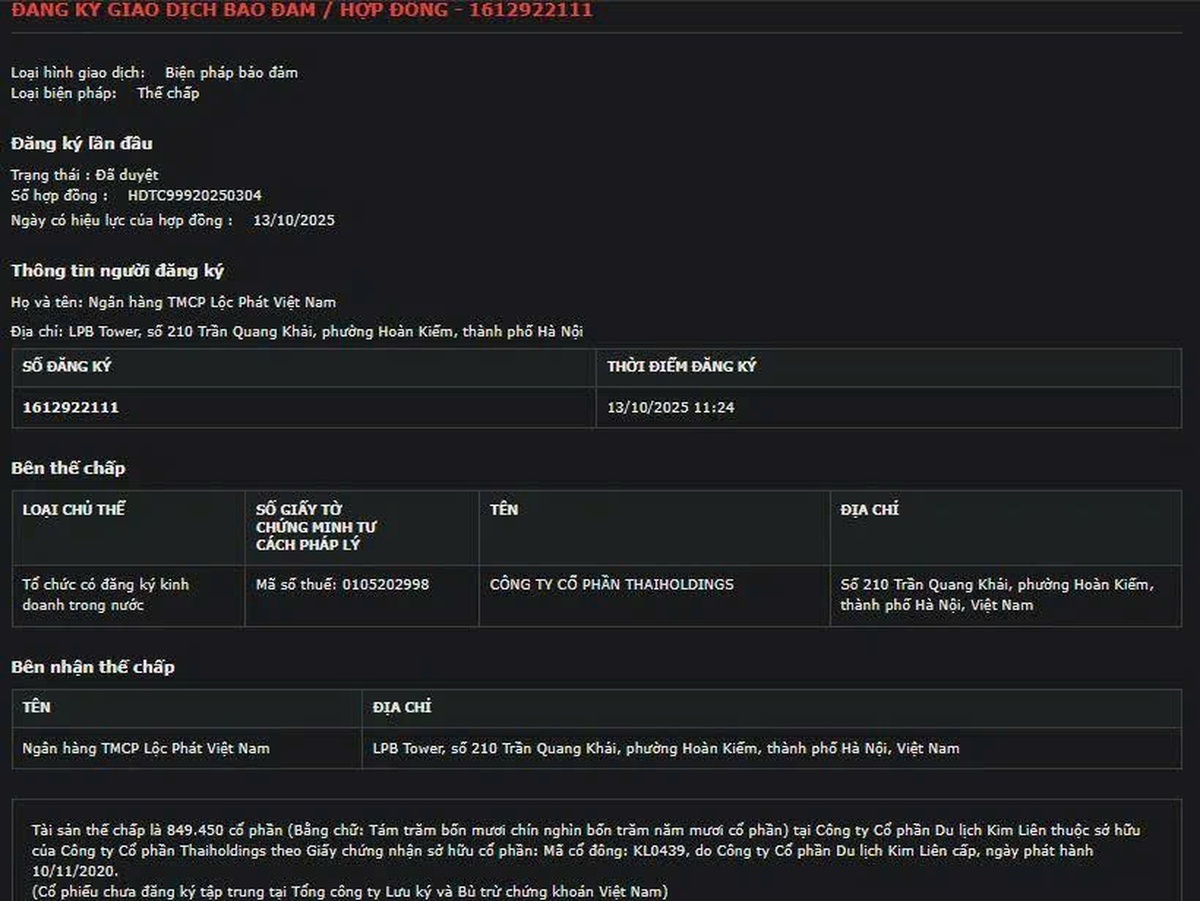Image resolution: width=1200 pixels, height=901 pixels.
Task: Click the 'LOẠI CHỦ THỂ' column header
Action: (74, 510)
